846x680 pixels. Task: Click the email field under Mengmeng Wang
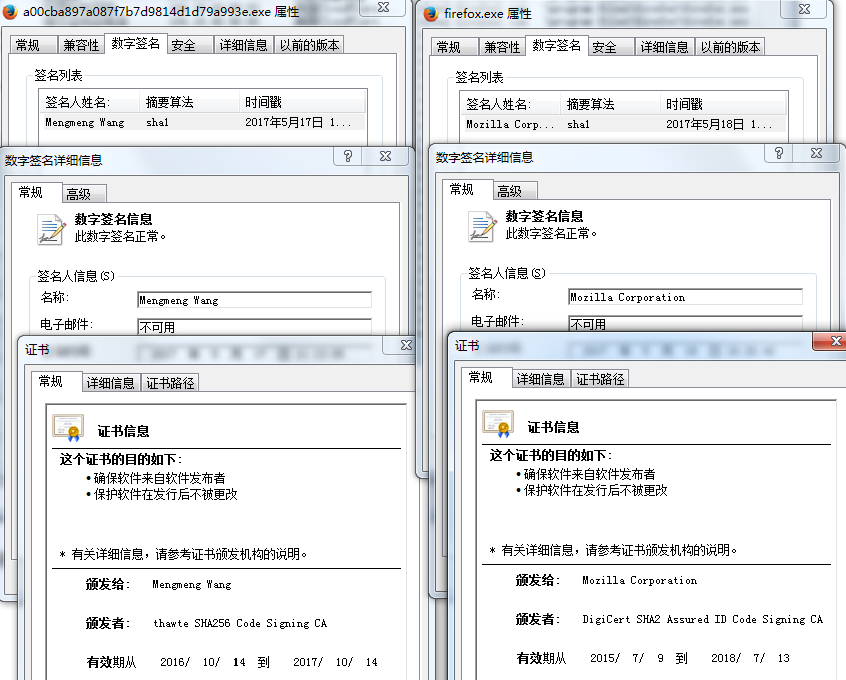[x=255, y=326]
